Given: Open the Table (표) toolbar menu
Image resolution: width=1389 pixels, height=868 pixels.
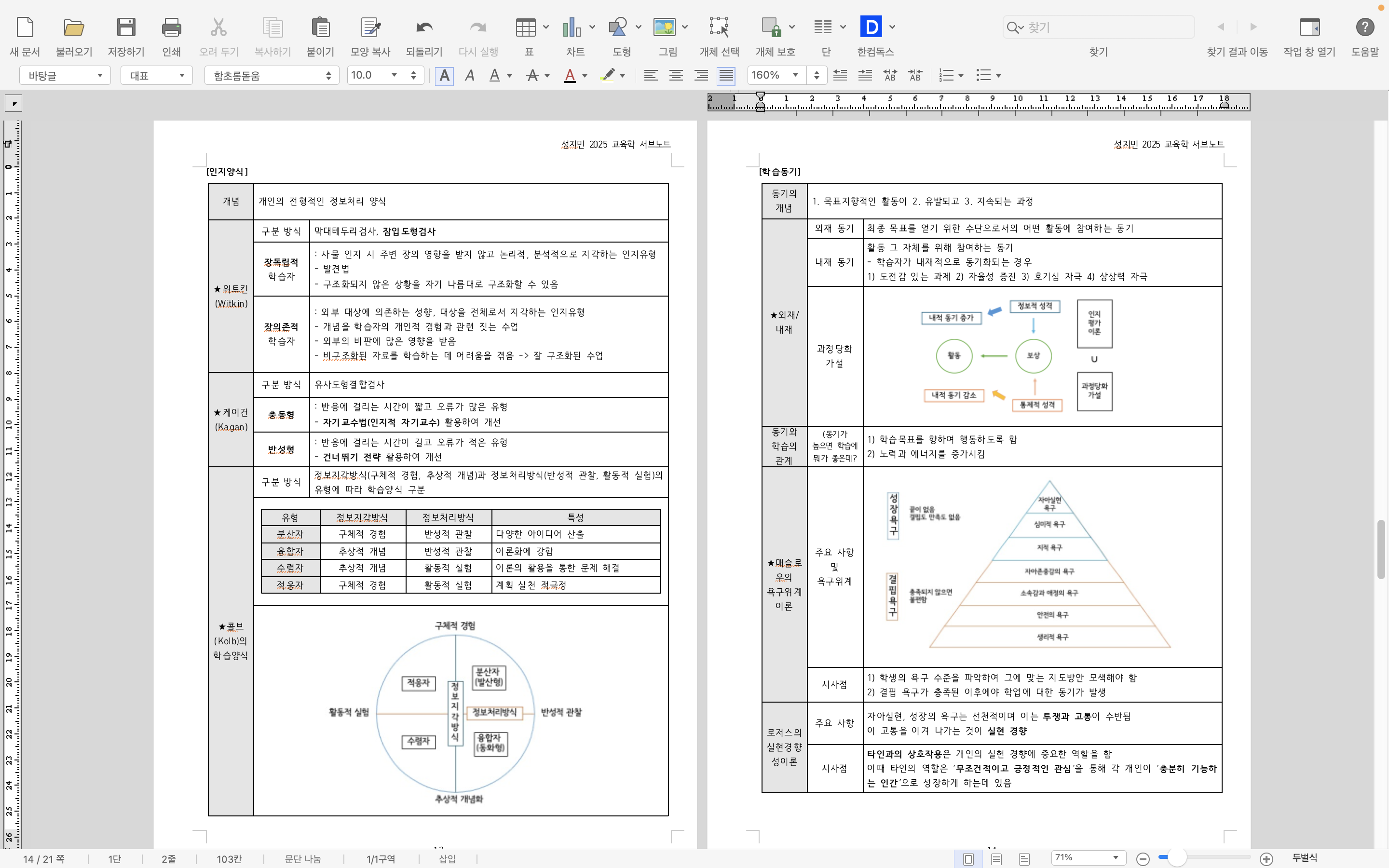Looking at the screenshot, I should tap(526, 27).
